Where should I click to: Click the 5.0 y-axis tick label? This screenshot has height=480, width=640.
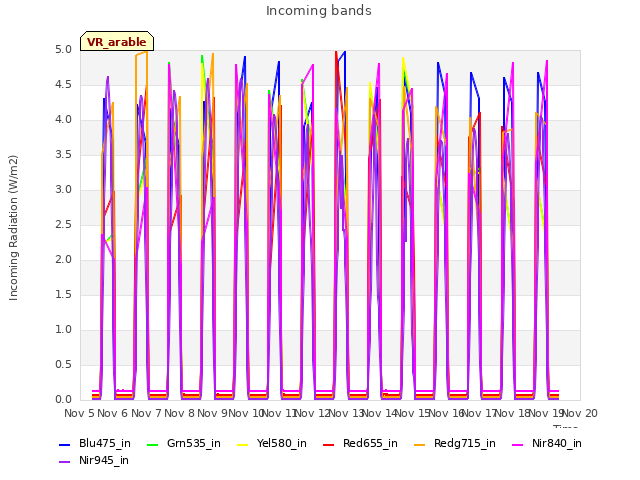click(63, 50)
